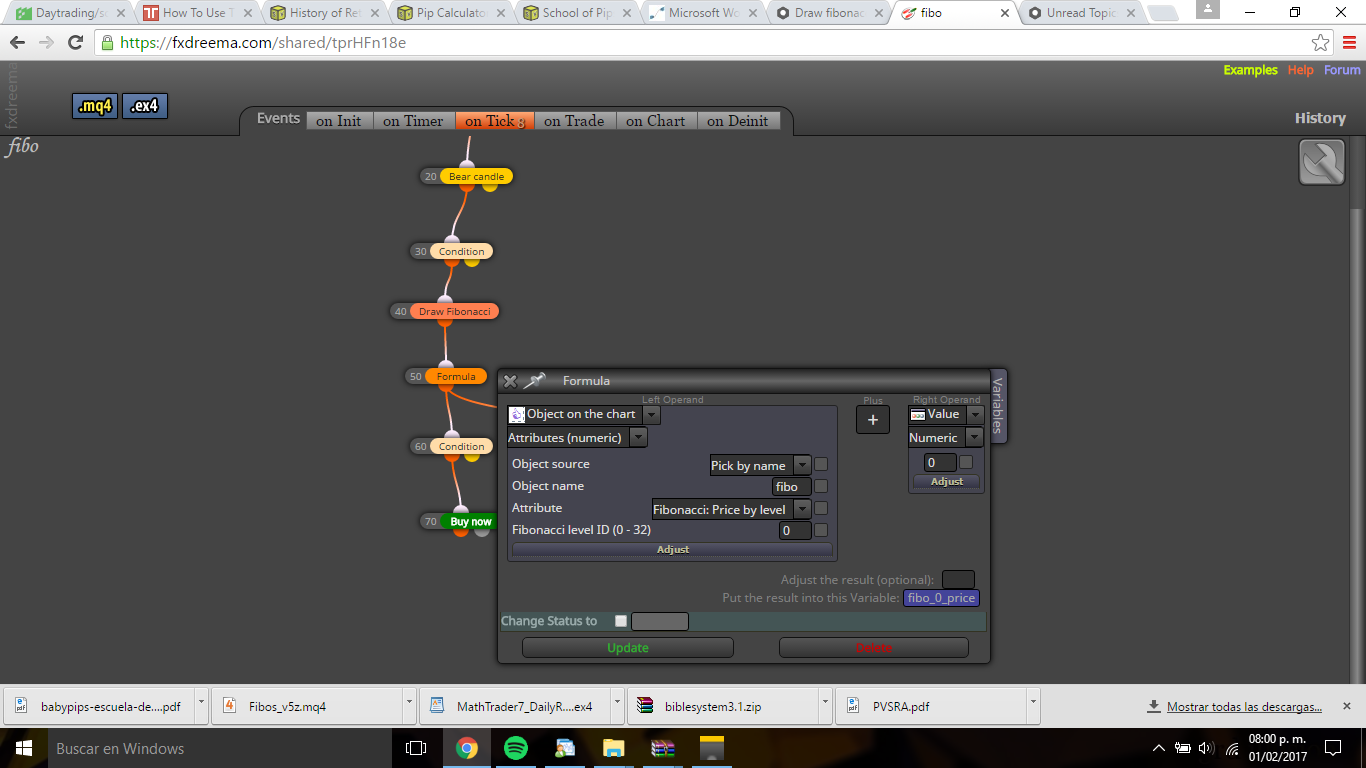
Task: Expand the Object on the chart dropdown
Action: [x=651, y=414]
